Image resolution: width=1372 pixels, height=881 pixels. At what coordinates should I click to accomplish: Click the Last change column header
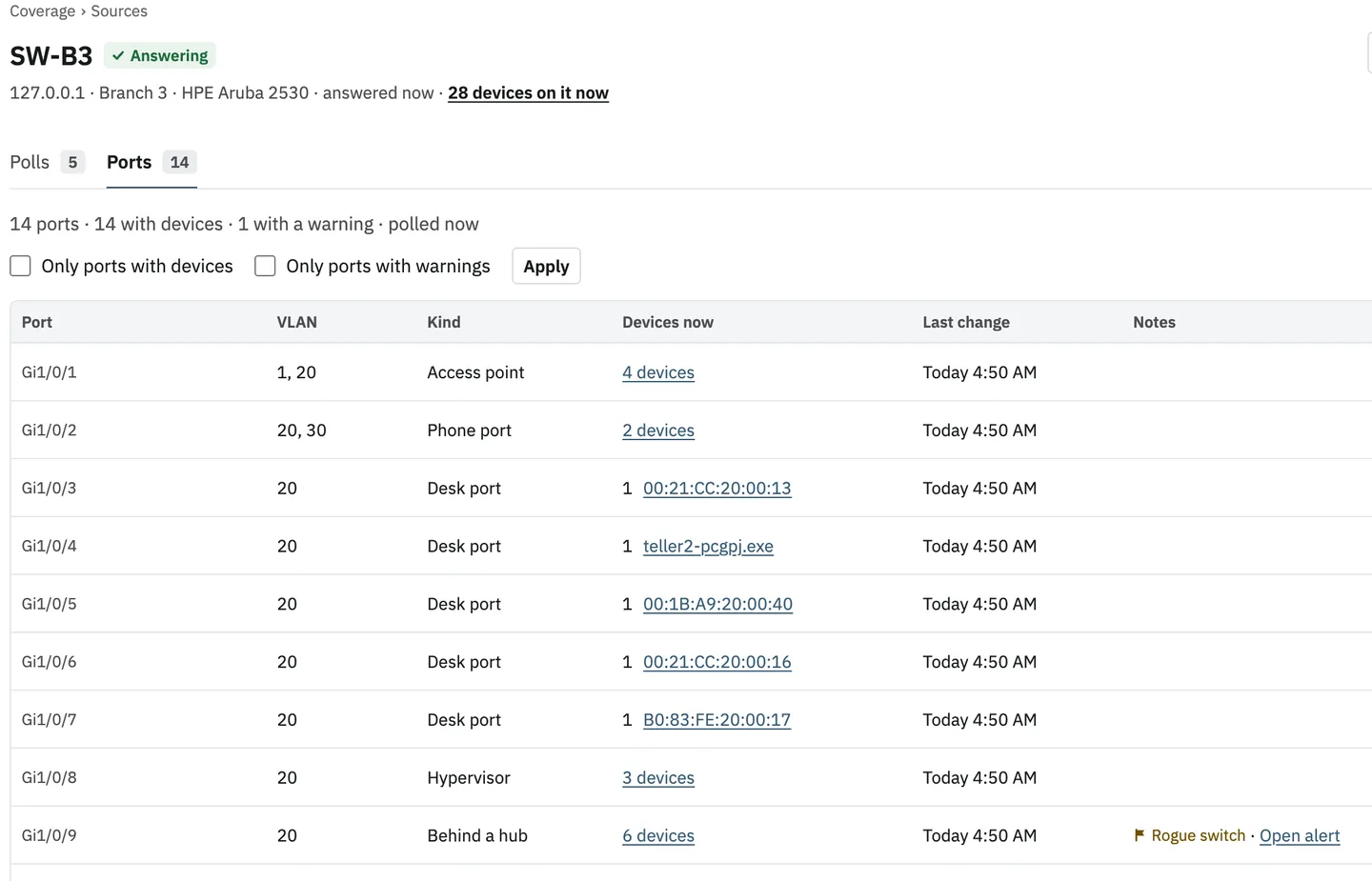point(966,322)
